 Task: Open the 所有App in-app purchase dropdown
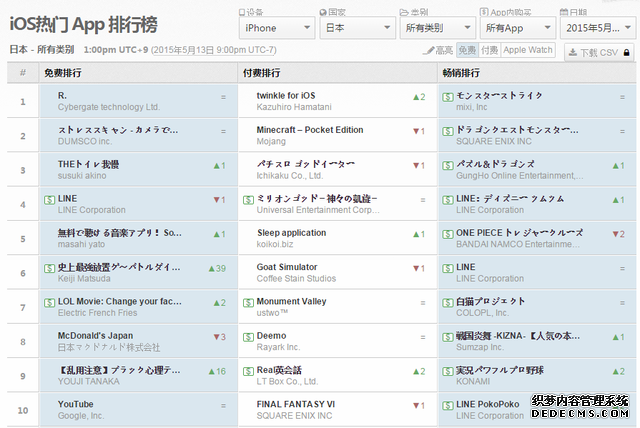[518, 28]
